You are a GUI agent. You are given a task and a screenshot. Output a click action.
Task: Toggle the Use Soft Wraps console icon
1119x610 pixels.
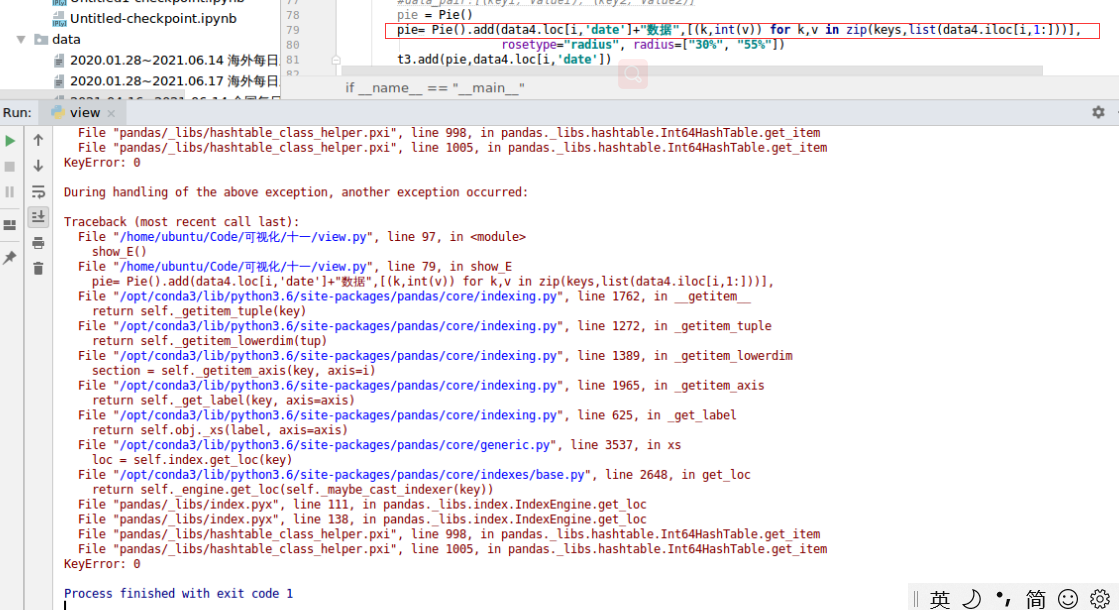click(x=38, y=192)
